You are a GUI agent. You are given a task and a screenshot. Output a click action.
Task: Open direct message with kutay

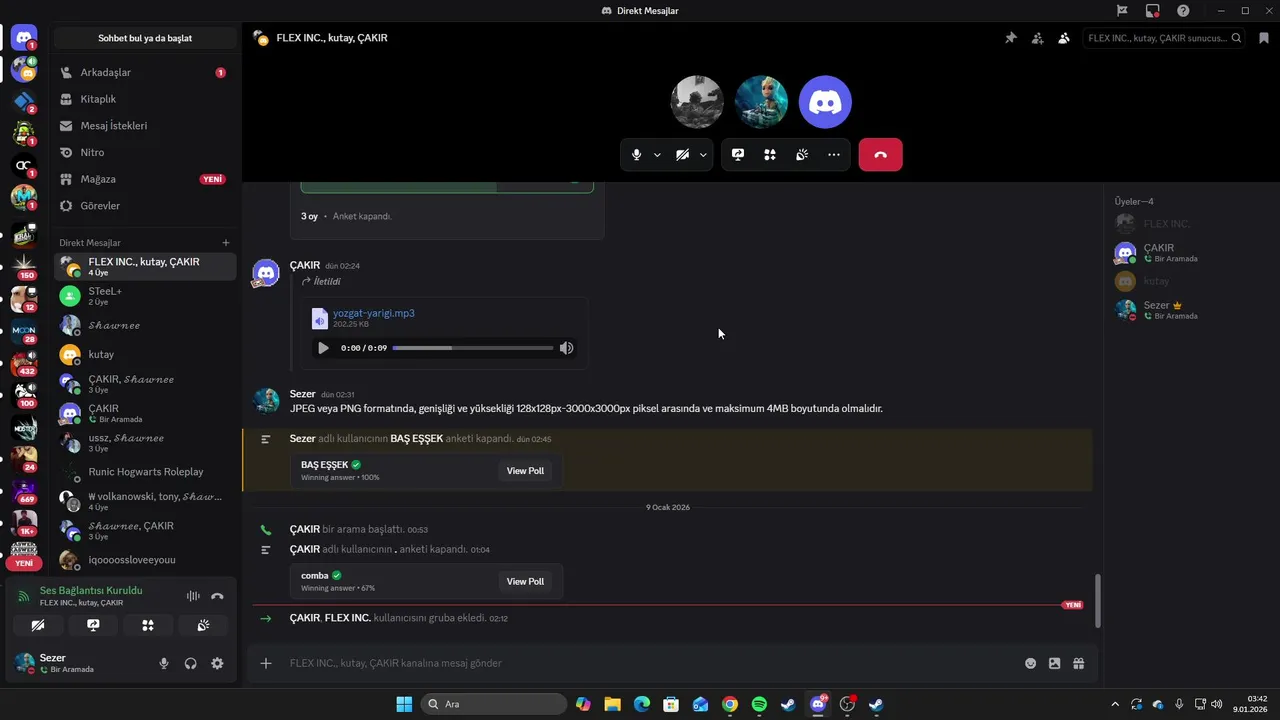pos(144,354)
